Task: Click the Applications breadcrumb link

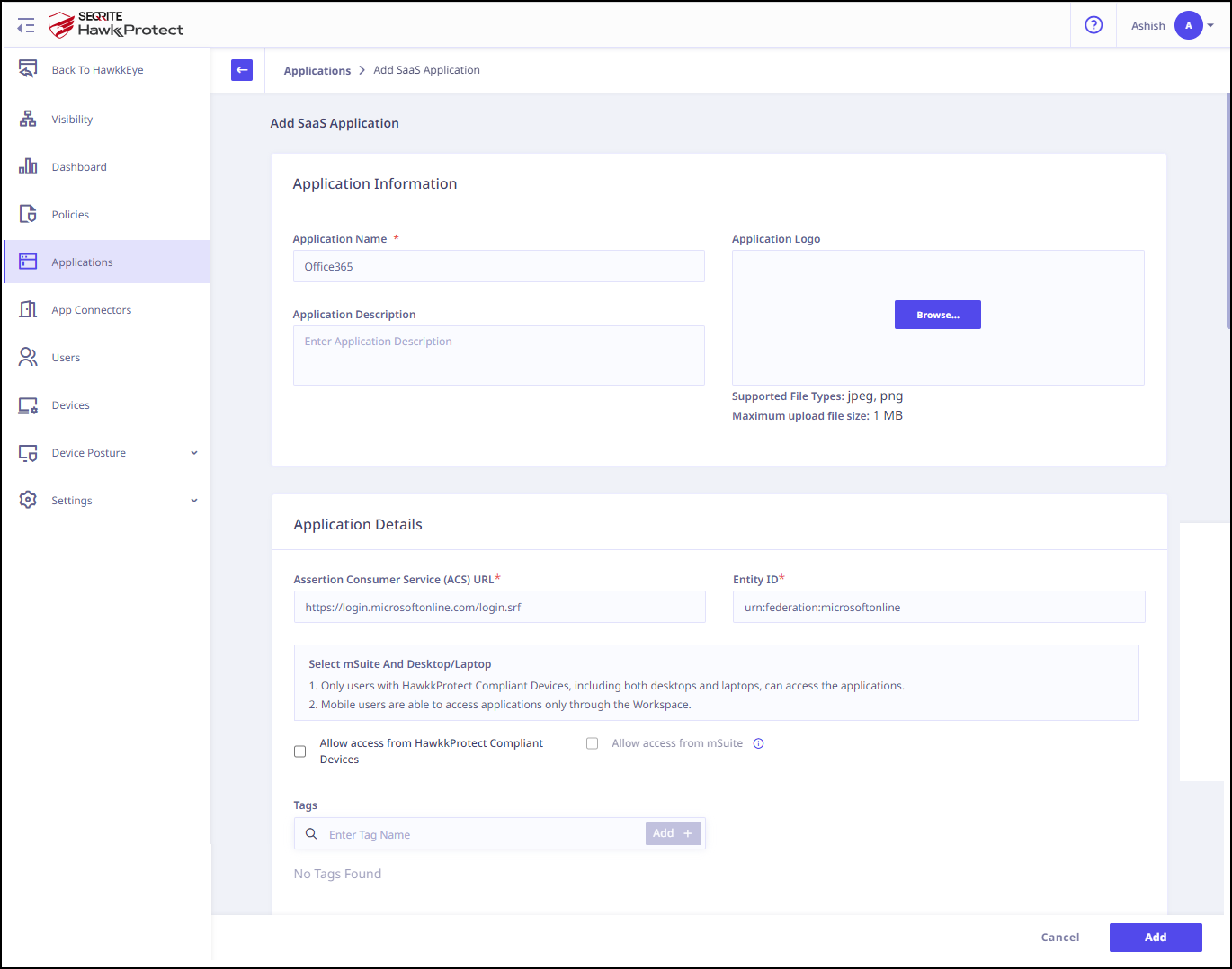Action: coord(317,70)
